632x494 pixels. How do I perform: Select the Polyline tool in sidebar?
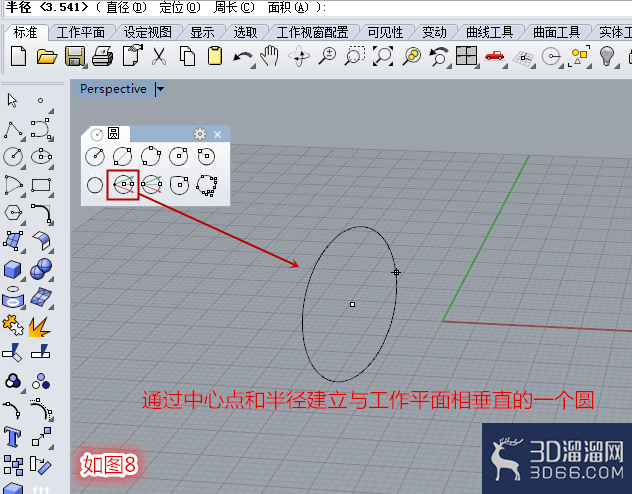pos(13,130)
